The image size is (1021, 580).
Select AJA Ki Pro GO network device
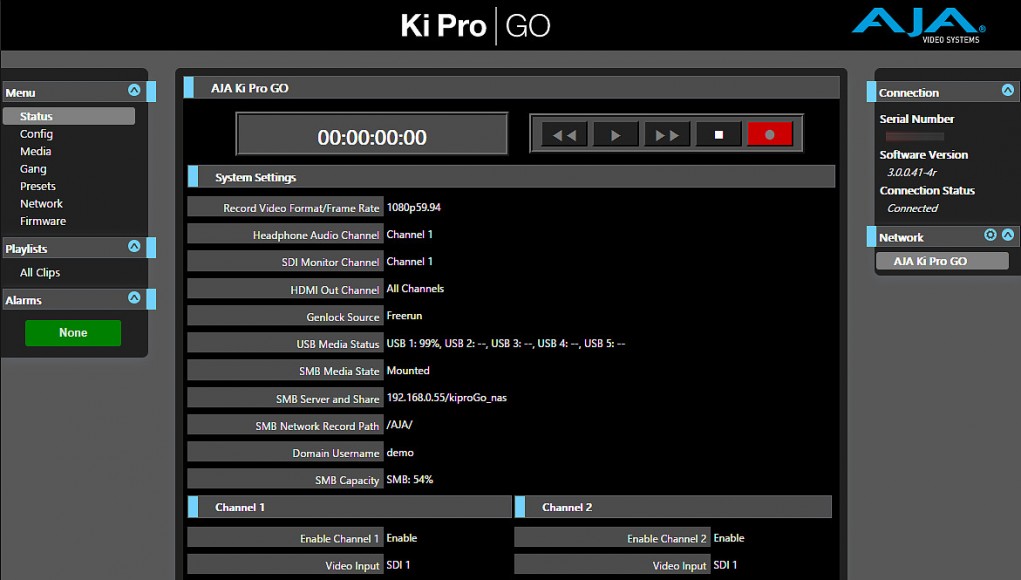click(x=942, y=261)
